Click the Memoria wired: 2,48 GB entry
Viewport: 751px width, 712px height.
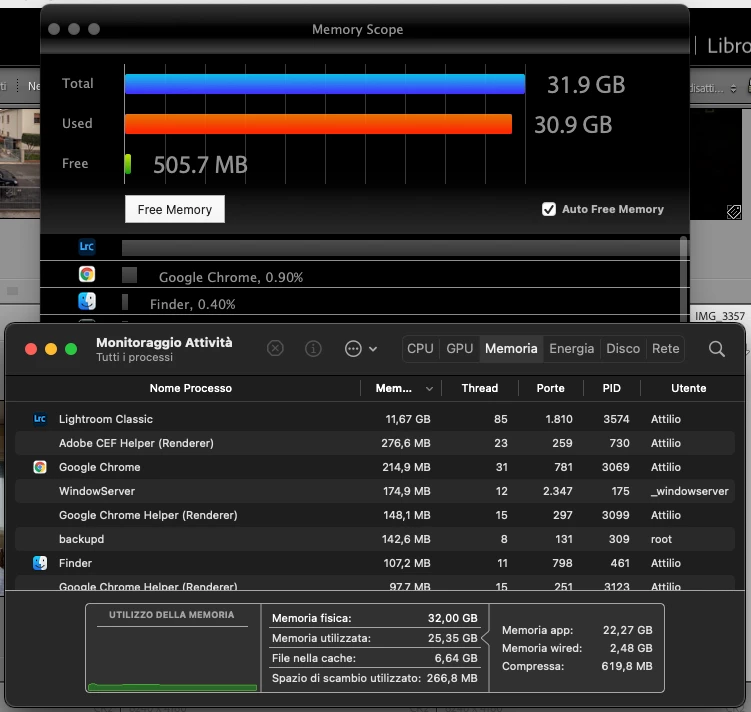[x=577, y=648]
